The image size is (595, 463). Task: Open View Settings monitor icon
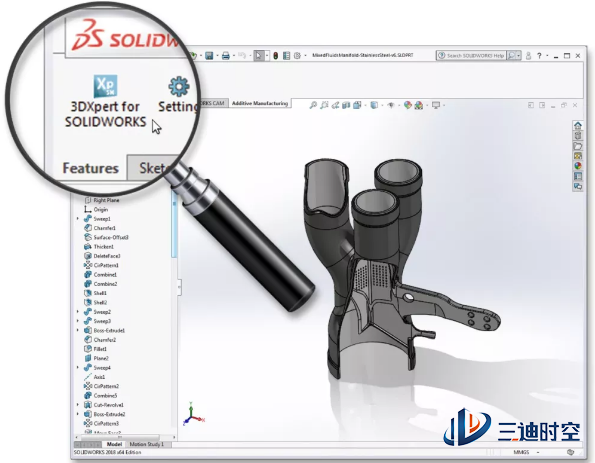pos(436,105)
